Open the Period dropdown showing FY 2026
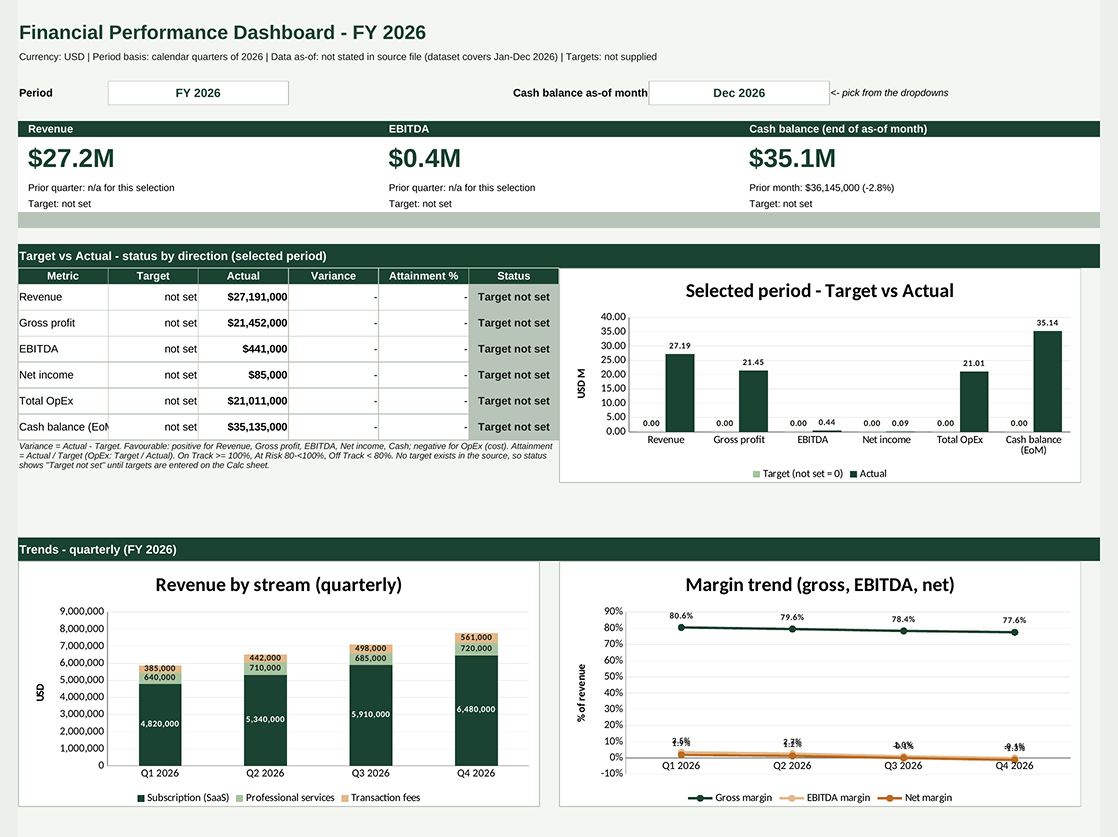1118x837 pixels. coord(198,93)
